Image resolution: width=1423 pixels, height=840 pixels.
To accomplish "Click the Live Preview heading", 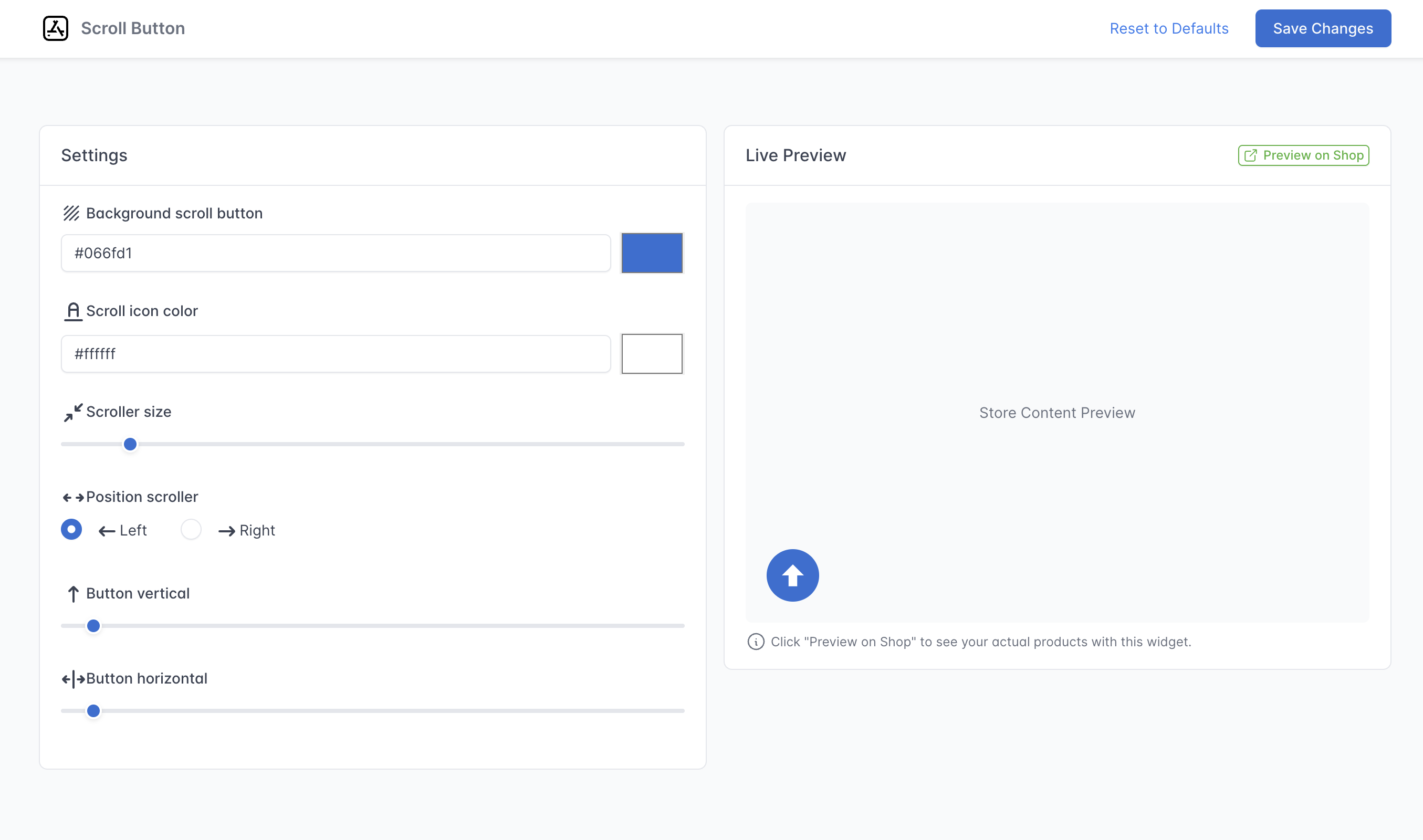I will tap(796, 155).
